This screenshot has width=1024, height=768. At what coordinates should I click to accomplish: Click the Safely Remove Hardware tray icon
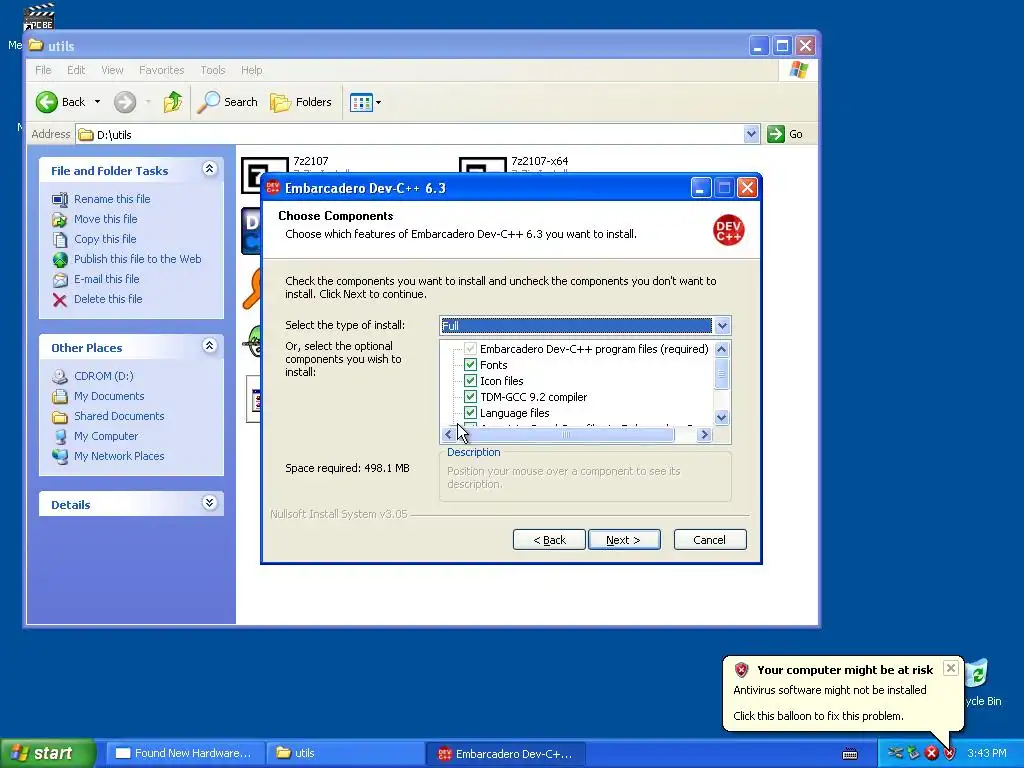(x=914, y=754)
